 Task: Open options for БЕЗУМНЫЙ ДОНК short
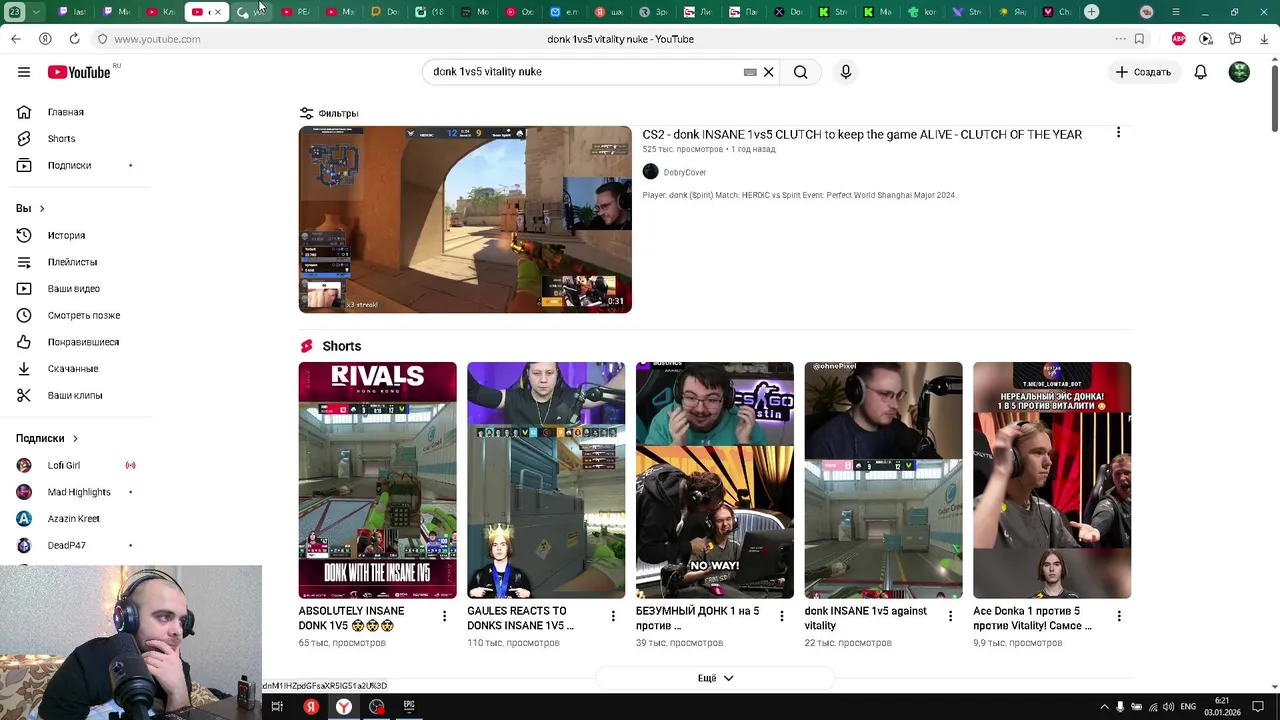coord(782,616)
